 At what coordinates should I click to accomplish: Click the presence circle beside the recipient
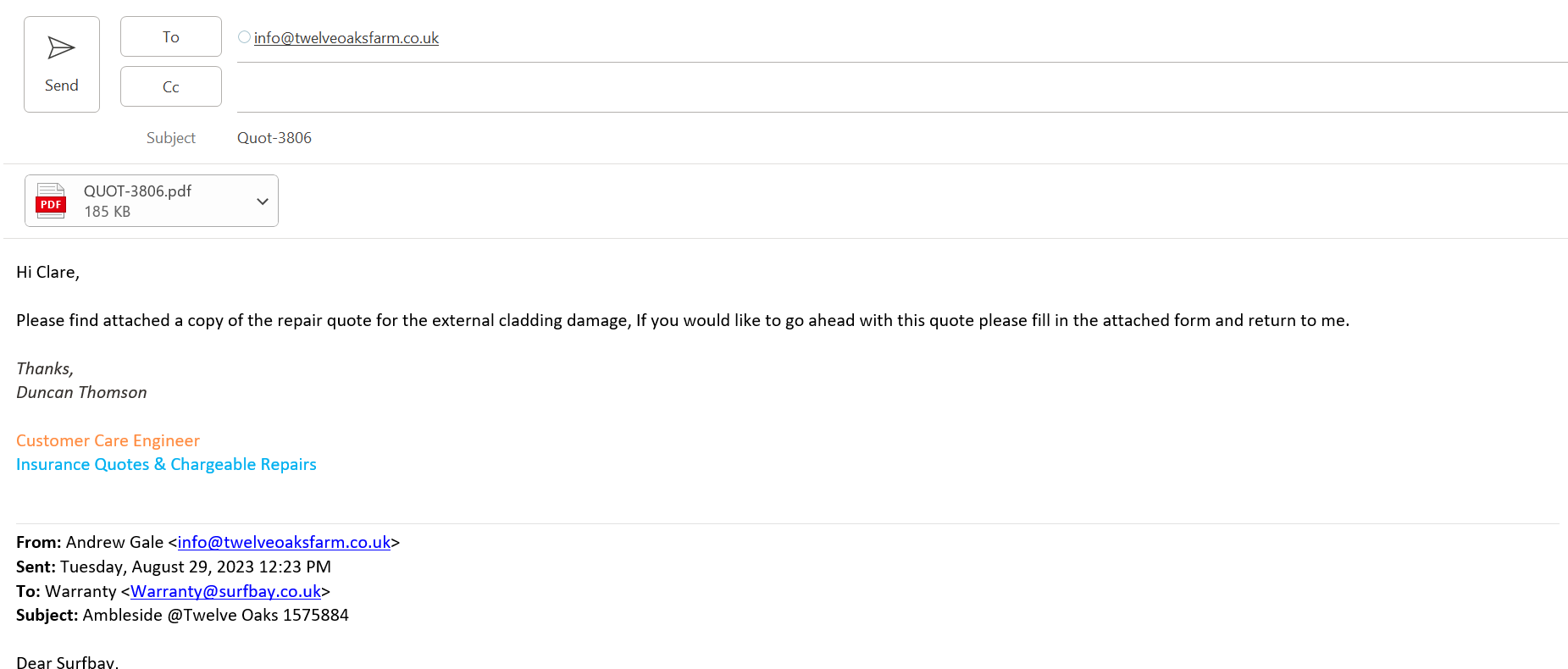pyautogui.click(x=244, y=37)
